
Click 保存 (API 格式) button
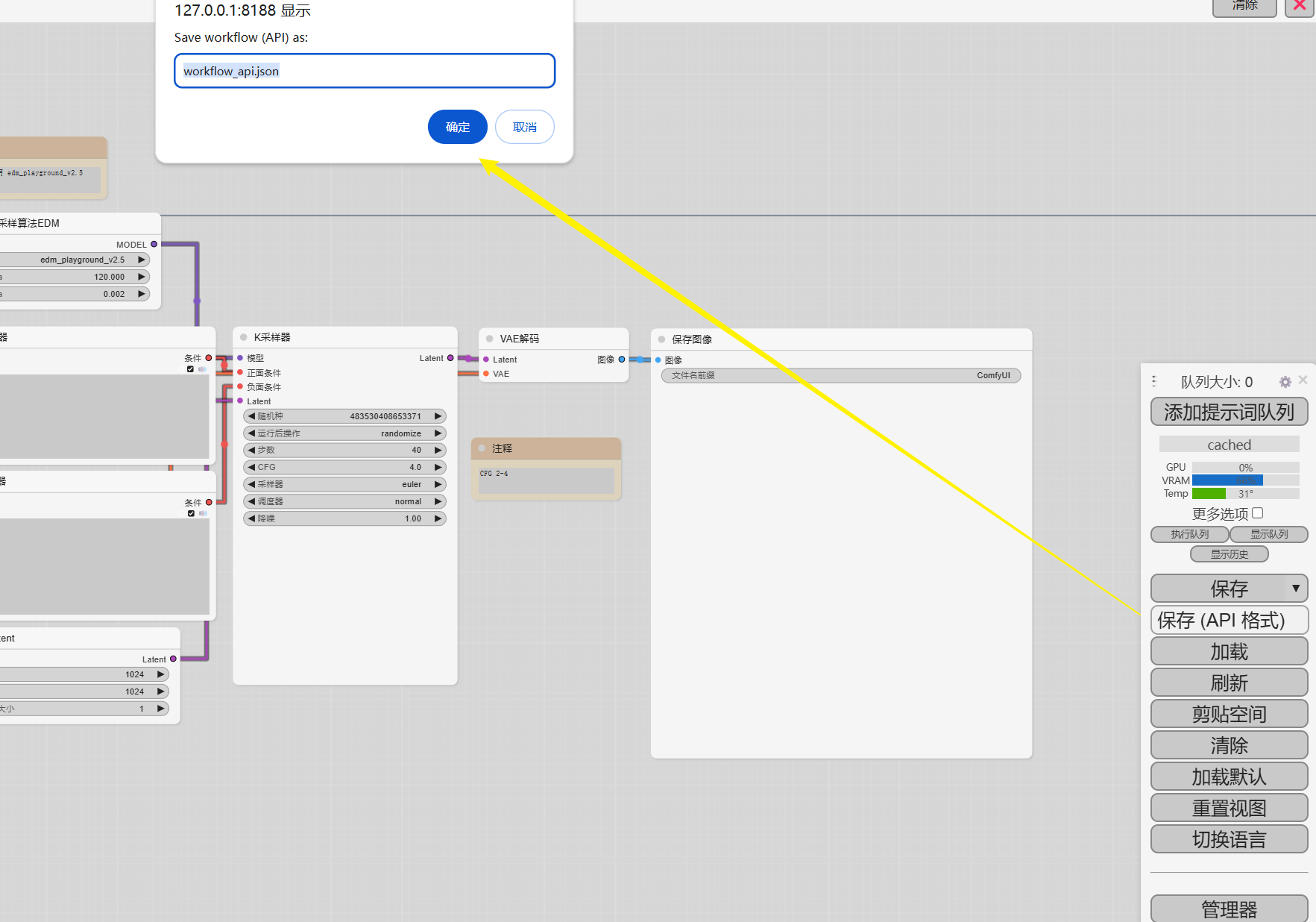tap(1229, 620)
